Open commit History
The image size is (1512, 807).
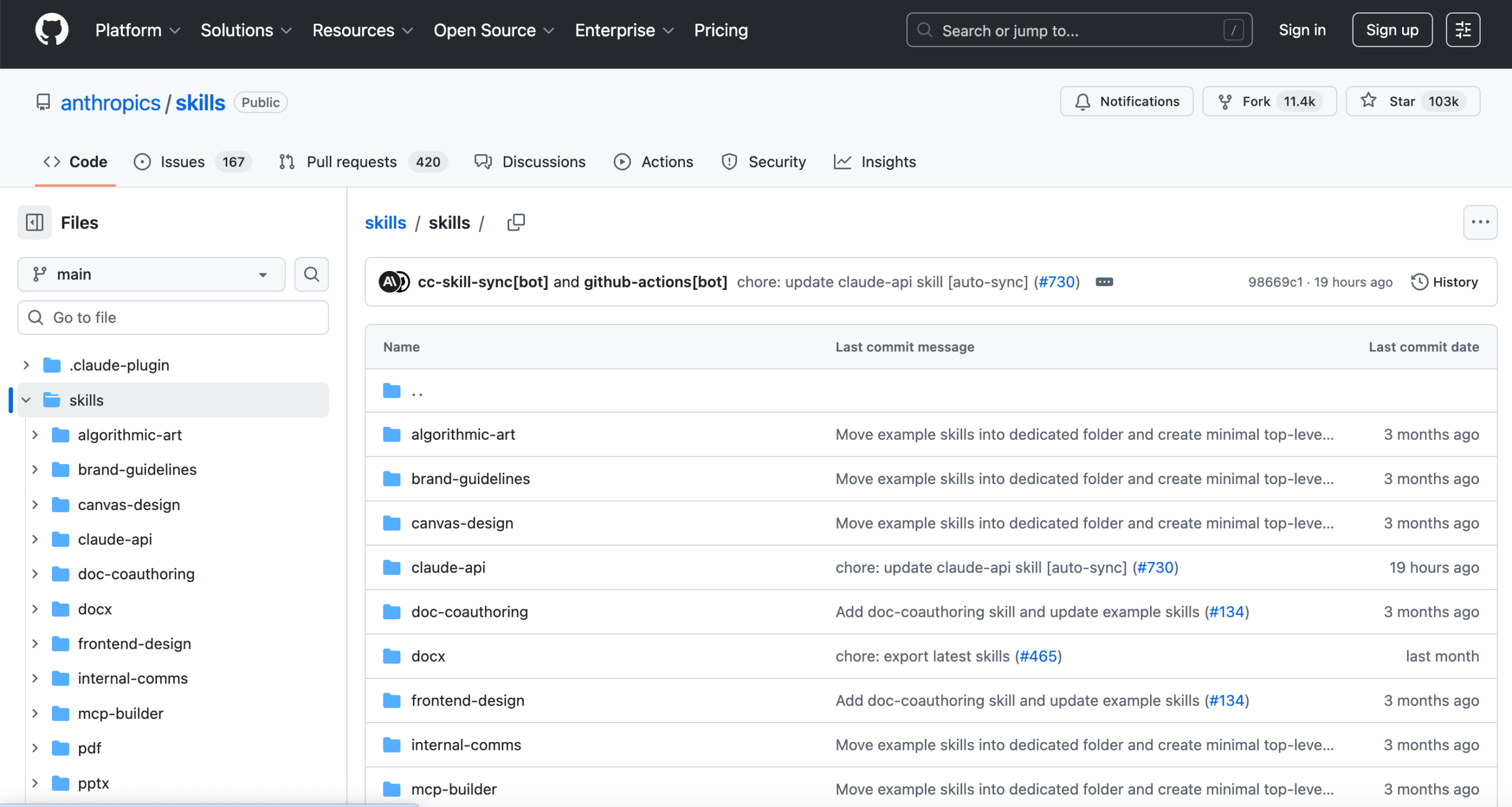pyautogui.click(x=1444, y=282)
